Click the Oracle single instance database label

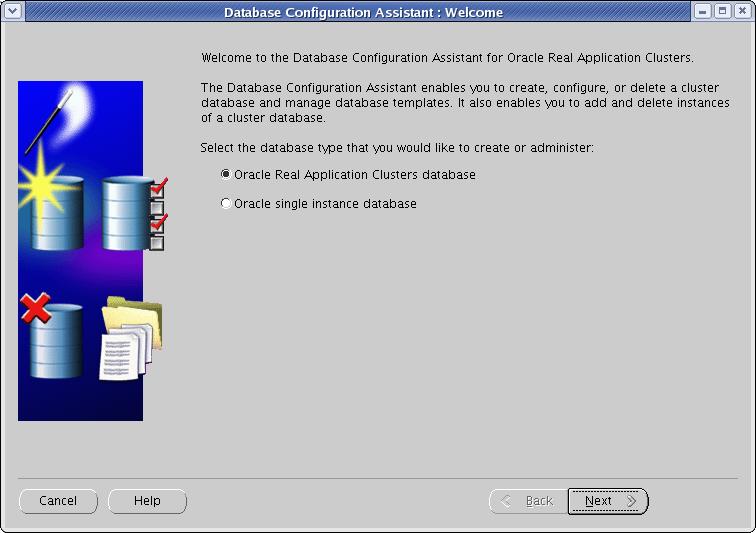coord(325,204)
